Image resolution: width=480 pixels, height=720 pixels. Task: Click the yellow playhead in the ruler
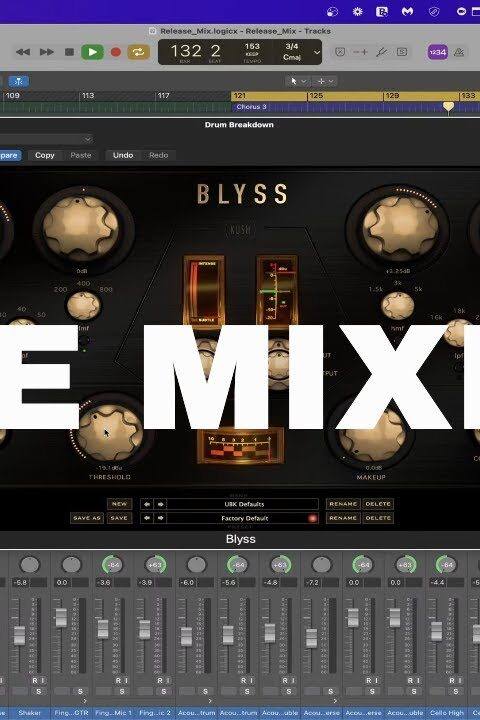coord(448,107)
